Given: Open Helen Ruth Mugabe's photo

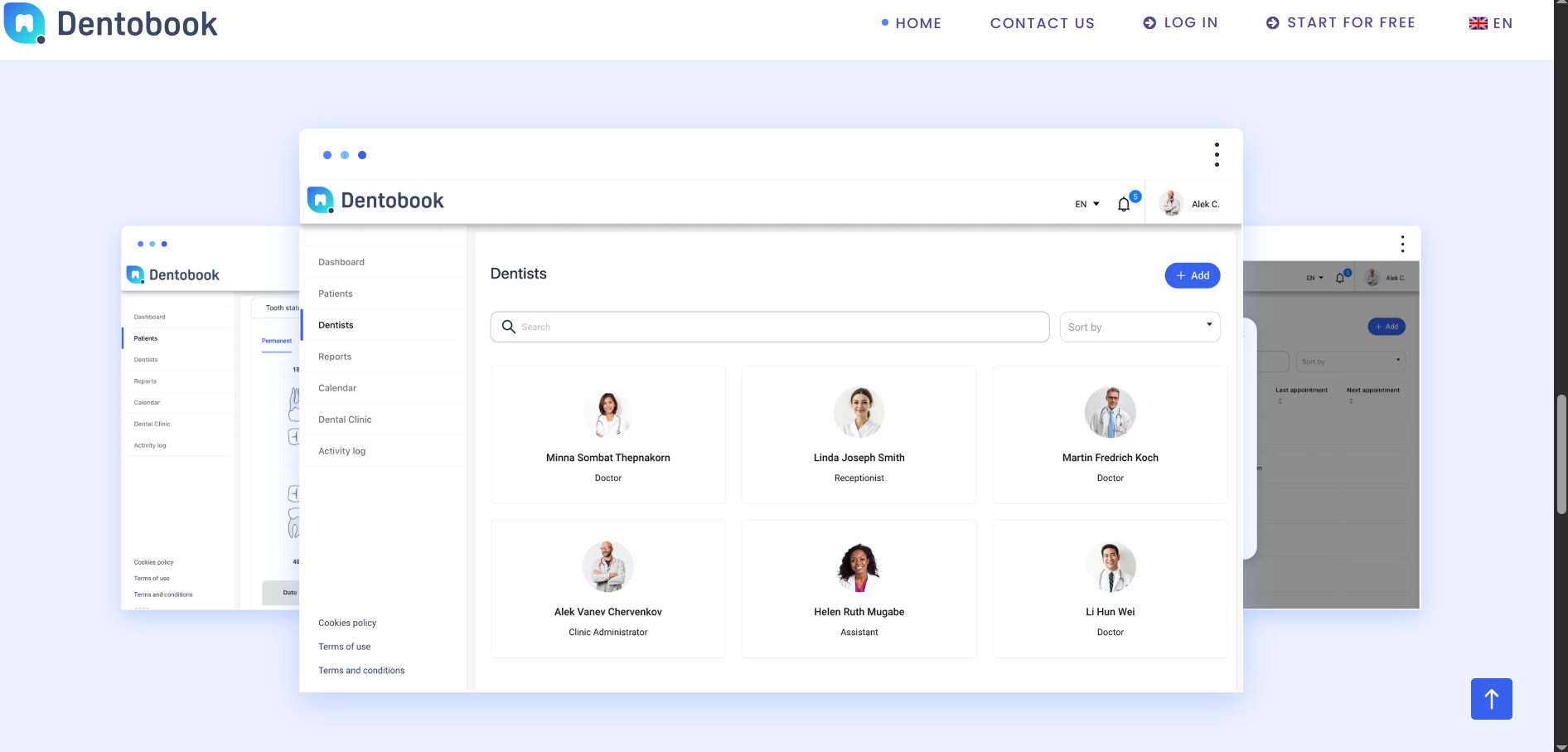Looking at the screenshot, I should (859, 567).
